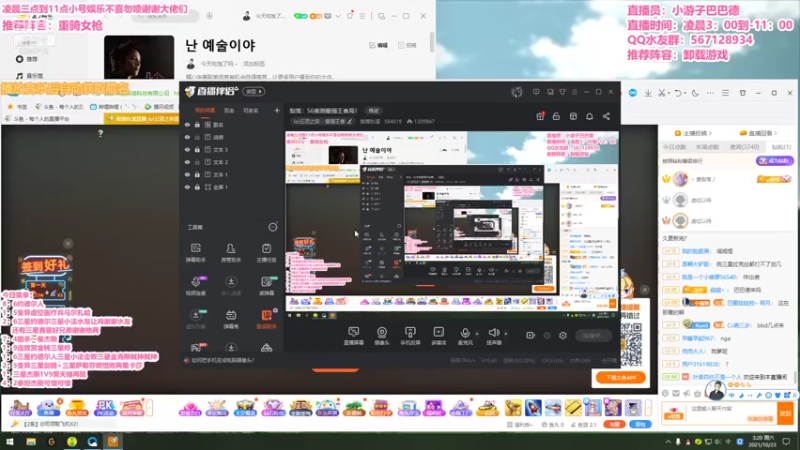800x450 pixels.
Task: Click the orange 充值 recharge button
Action: tap(614, 424)
